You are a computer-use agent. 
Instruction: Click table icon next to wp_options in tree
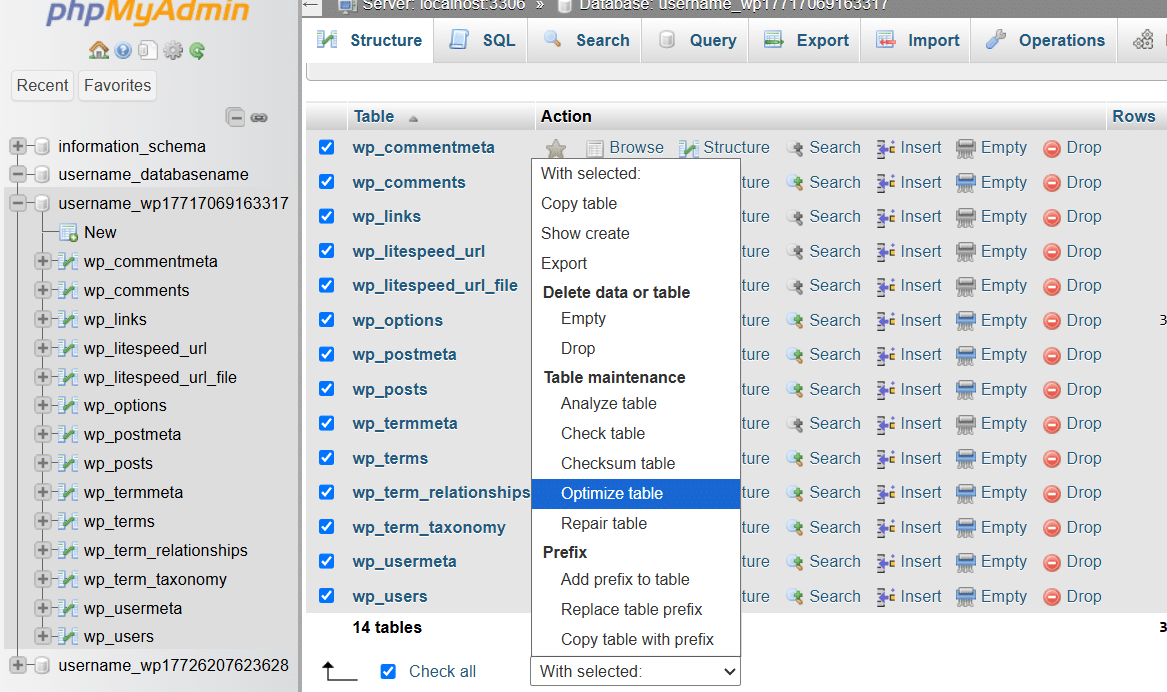click(x=68, y=406)
